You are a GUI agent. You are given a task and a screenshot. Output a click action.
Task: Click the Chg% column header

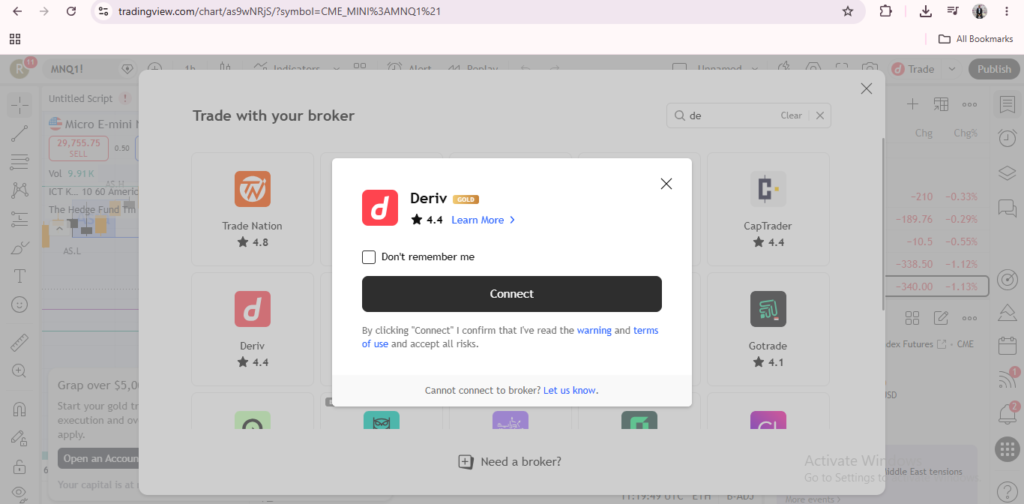click(965, 133)
